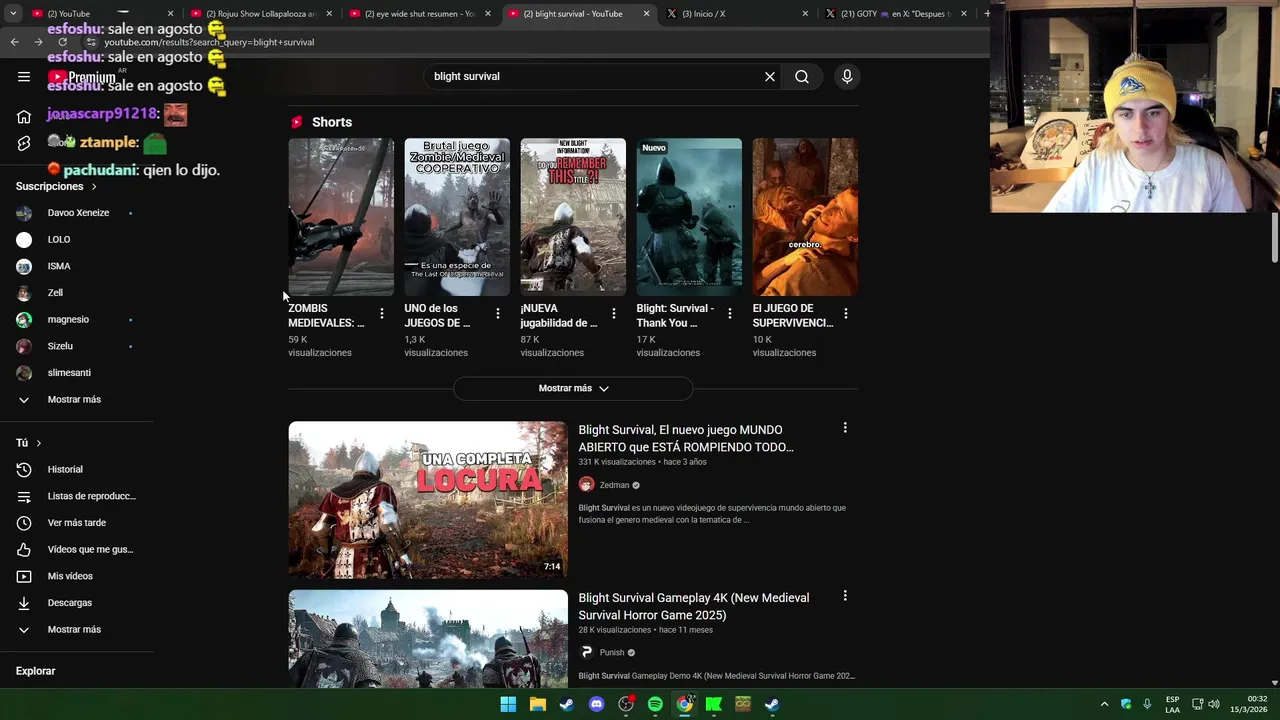Open options for ZOMBIS MEDIEVALES short
1280x720 pixels.
382,314
